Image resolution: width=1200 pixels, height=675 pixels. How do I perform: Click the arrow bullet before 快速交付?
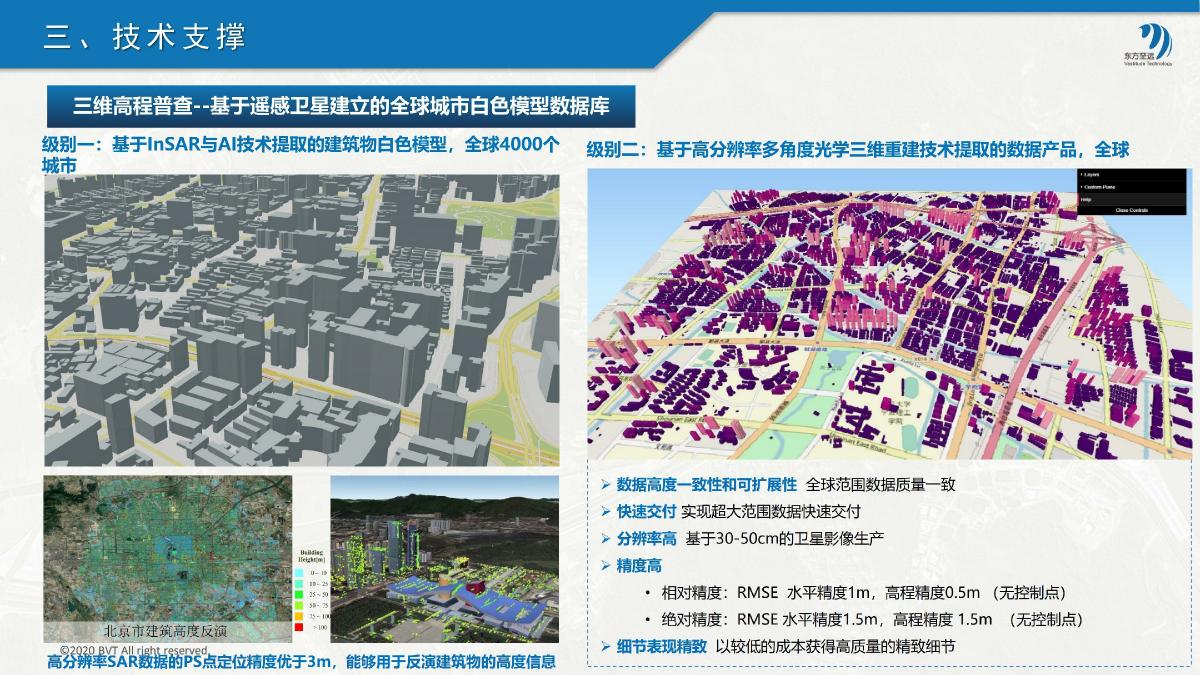(x=604, y=511)
